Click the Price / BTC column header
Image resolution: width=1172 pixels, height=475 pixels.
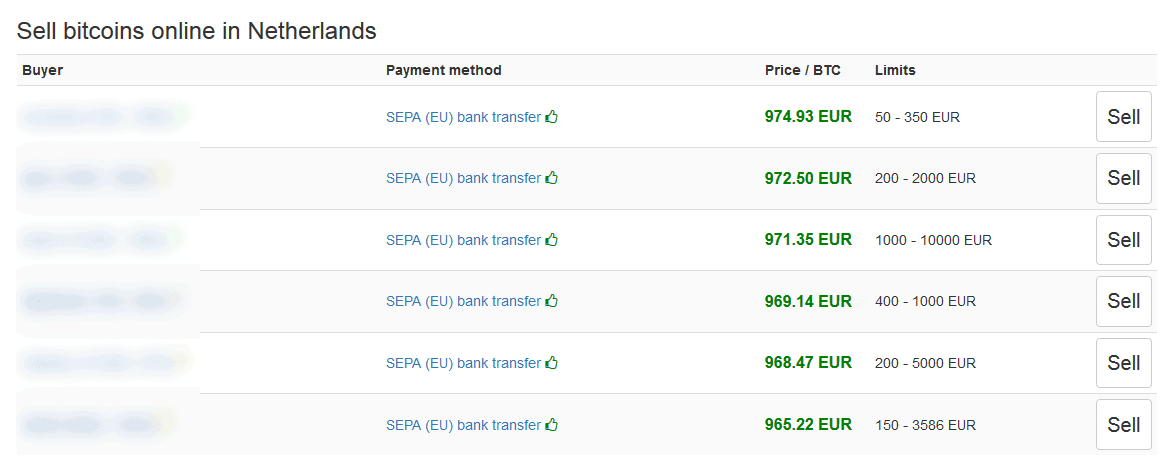[x=803, y=70]
